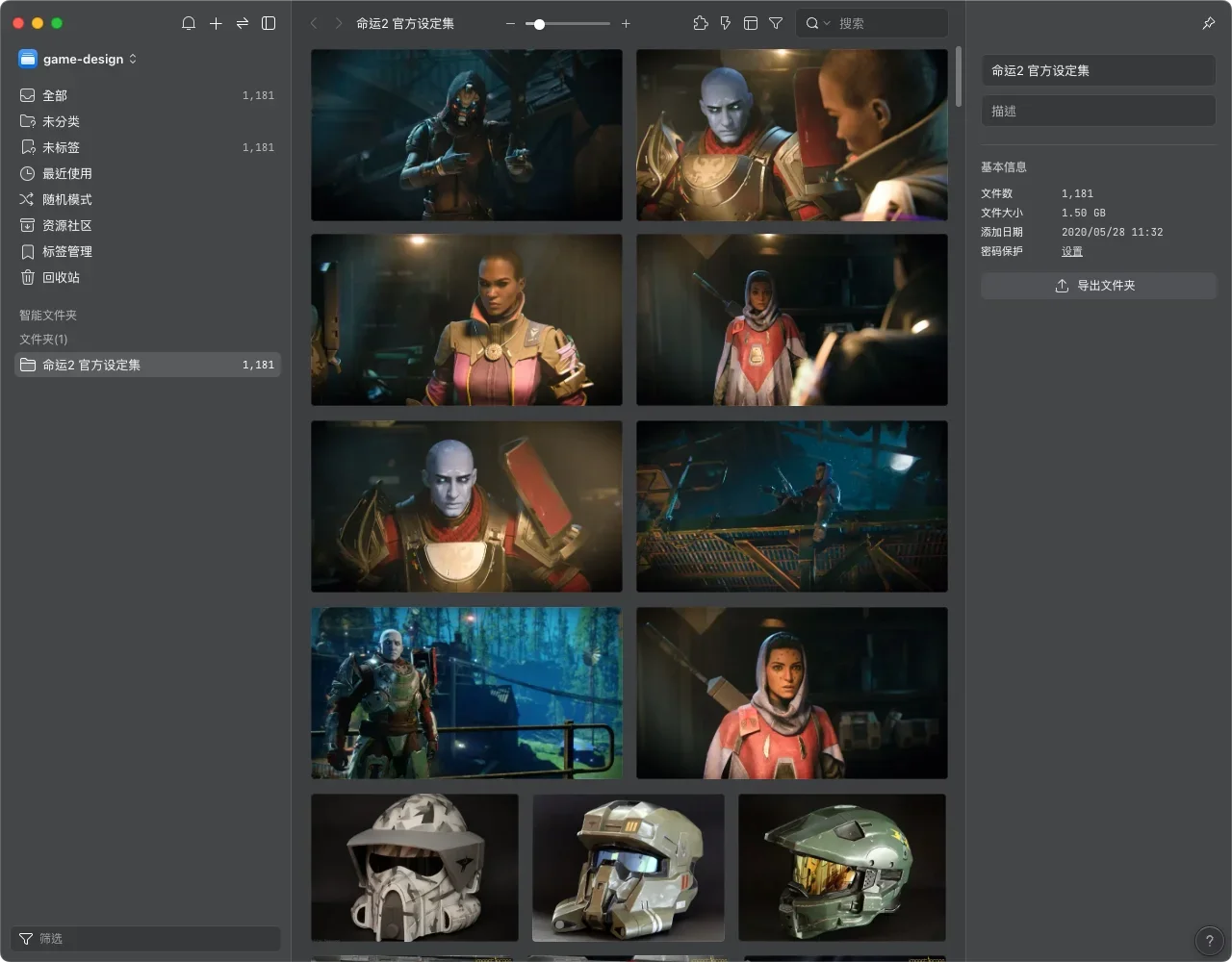Click the 添加日期 2020/05/28 11:32 value
The image size is (1232, 962).
pyautogui.click(x=1113, y=232)
